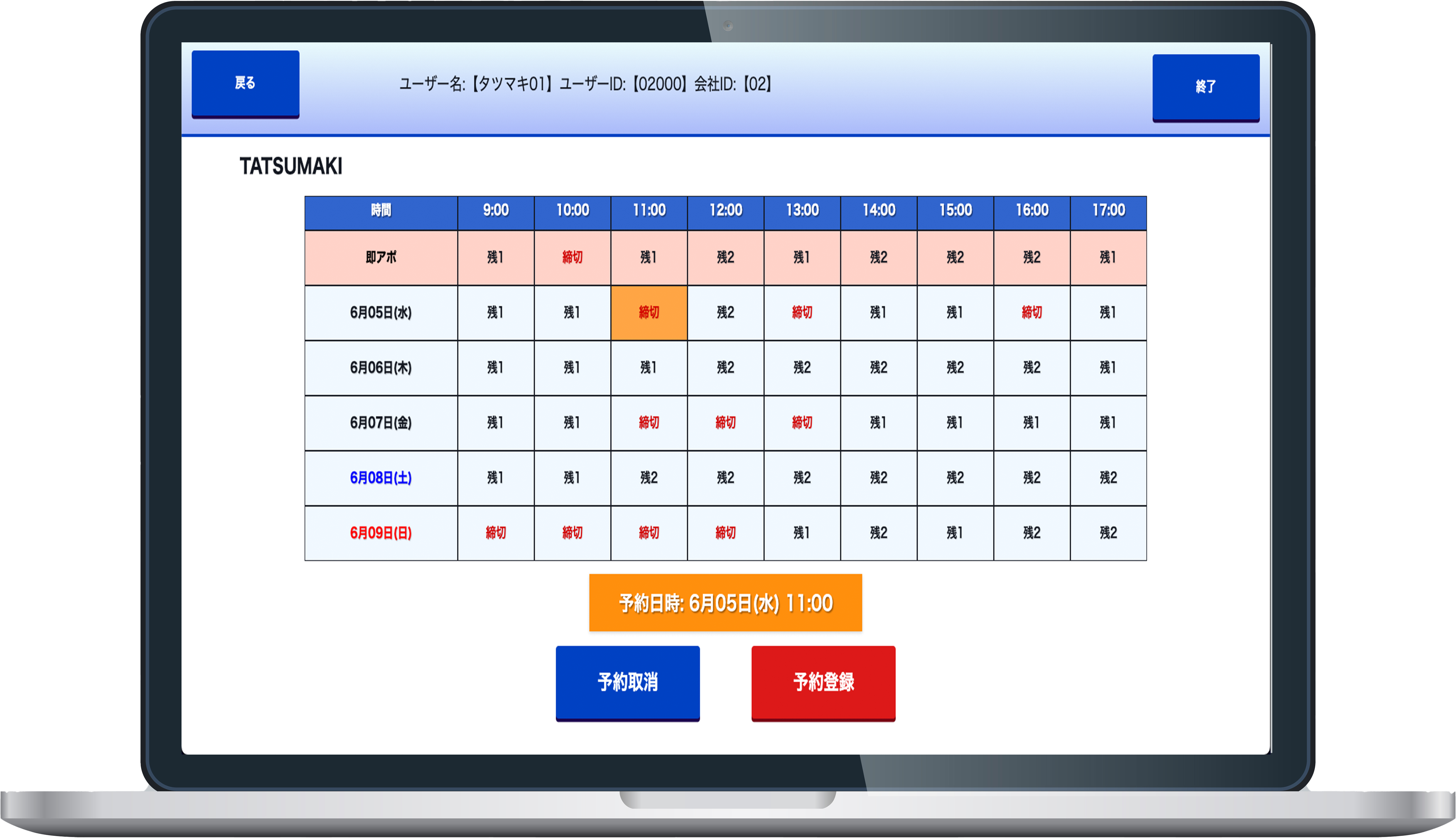Click the 6月09日(日) red date label

tap(381, 533)
